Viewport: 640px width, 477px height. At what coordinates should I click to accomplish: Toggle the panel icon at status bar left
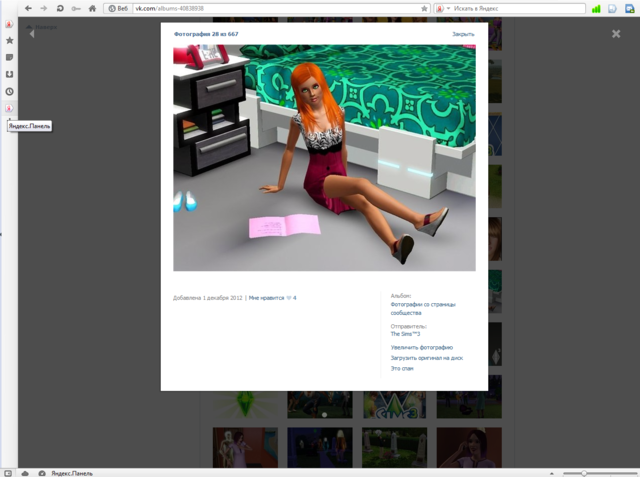coord(8,473)
